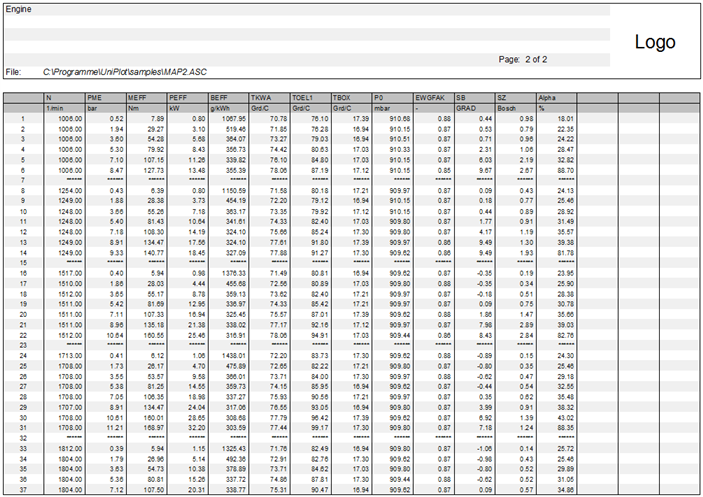The width and height of the screenshot is (703, 497).
Task: Click the TOEL1 value 99.17
Action: coord(320,428)
